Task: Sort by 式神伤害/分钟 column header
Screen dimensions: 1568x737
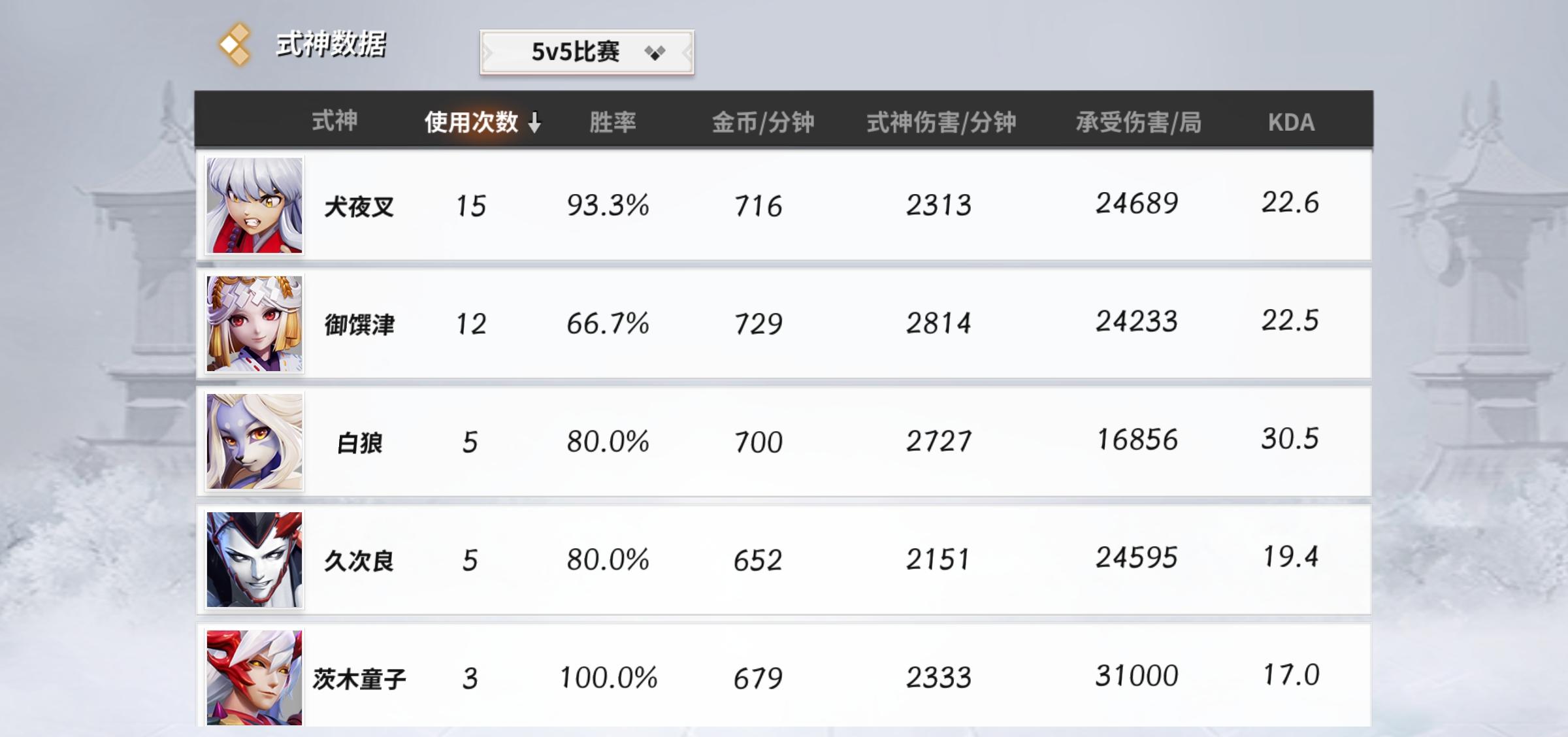Action: [x=941, y=122]
